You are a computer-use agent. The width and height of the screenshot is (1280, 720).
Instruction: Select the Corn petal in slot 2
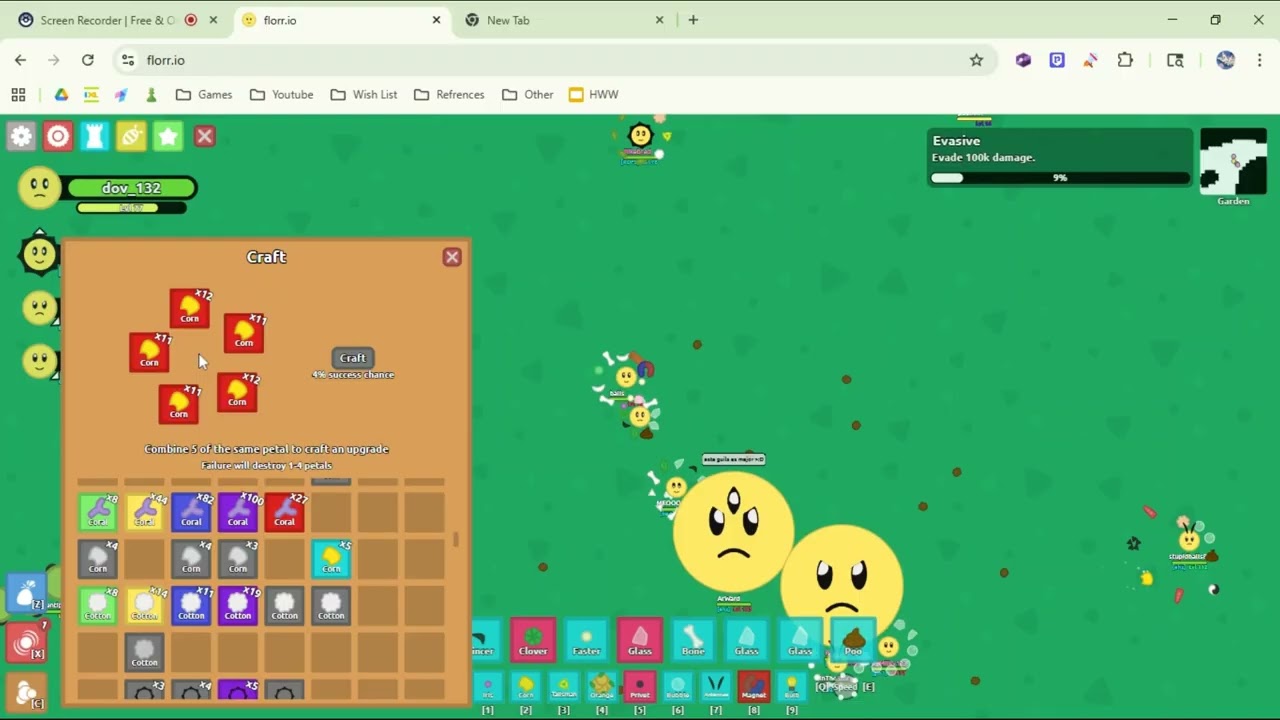click(526, 686)
